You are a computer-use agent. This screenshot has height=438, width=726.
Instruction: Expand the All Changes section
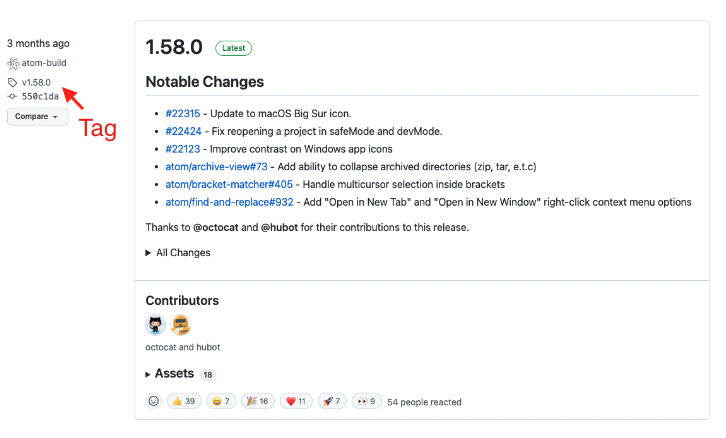[179, 253]
